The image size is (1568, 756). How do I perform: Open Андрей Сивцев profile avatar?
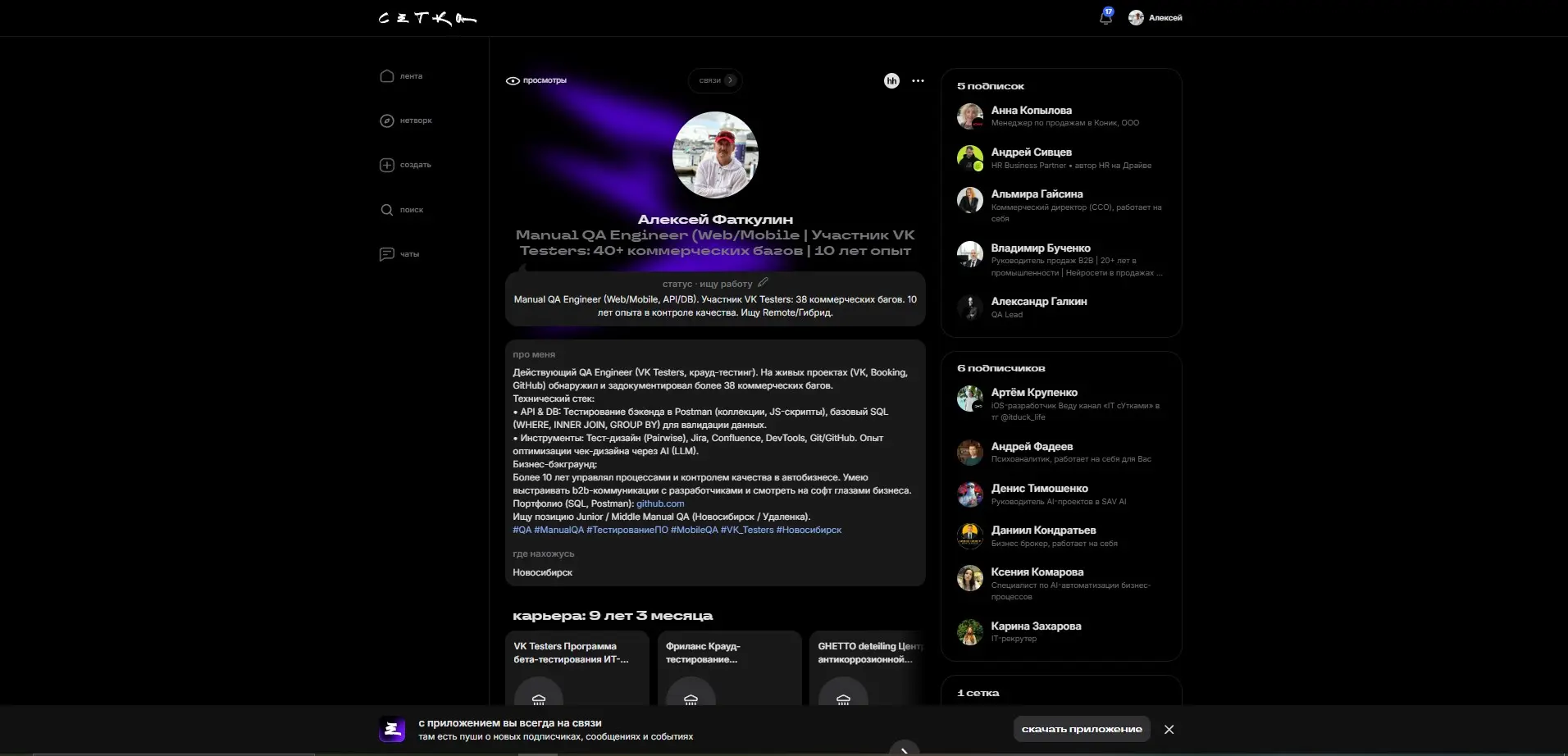pos(970,157)
